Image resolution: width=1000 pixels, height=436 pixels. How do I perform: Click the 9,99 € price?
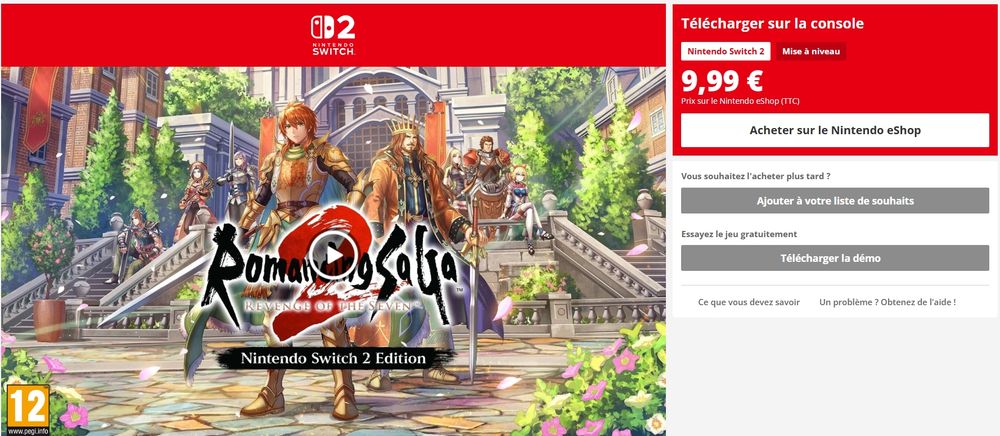(721, 81)
